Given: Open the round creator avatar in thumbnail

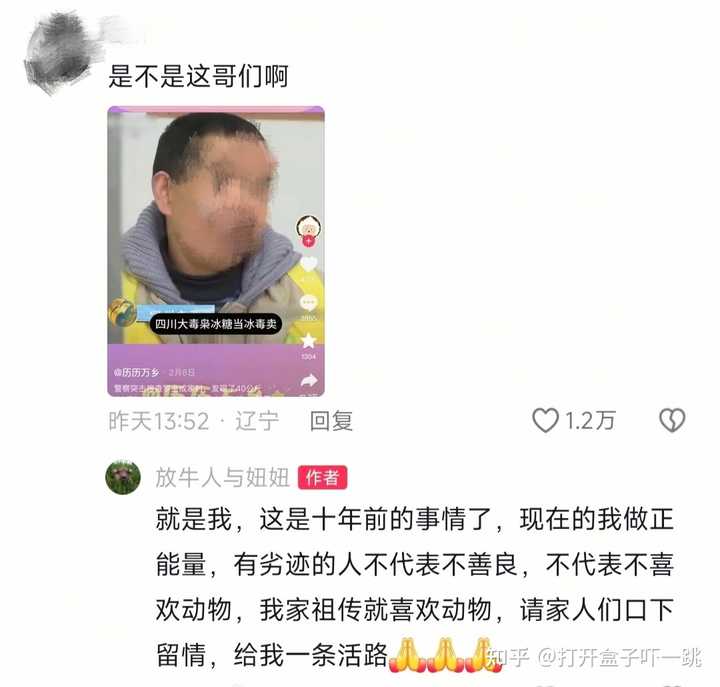Looking at the screenshot, I should coord(308,226).
